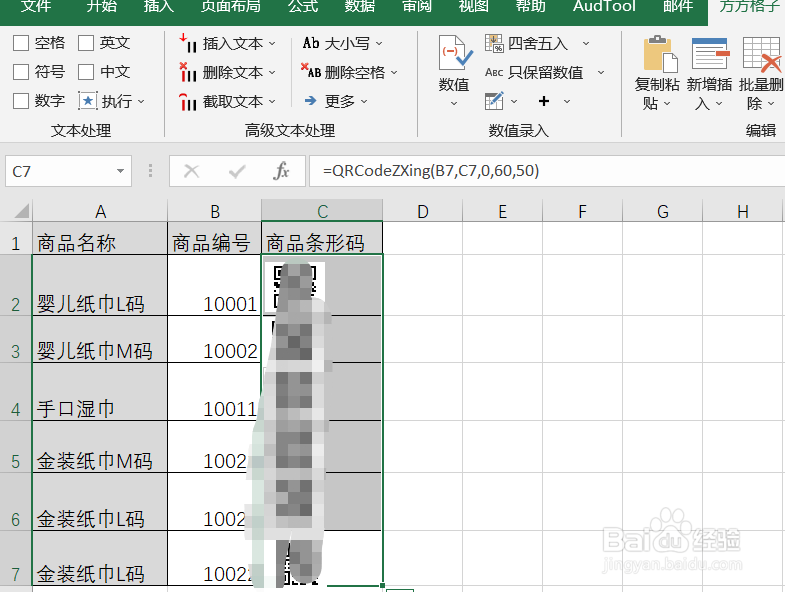Click the pencil table icon in 数值录入
Image resolution: width=785 pixels, height=592 pixels.
pos(494,101)
